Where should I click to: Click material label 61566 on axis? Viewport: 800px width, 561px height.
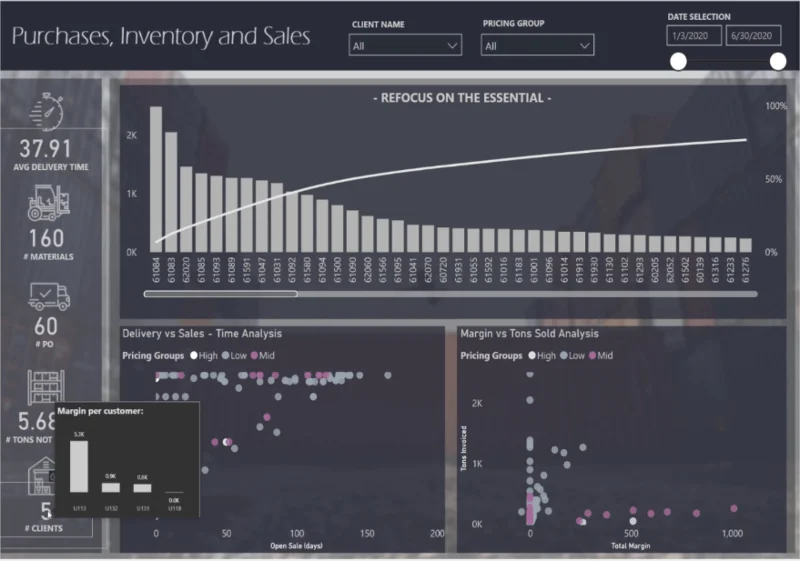coord(383,270)
